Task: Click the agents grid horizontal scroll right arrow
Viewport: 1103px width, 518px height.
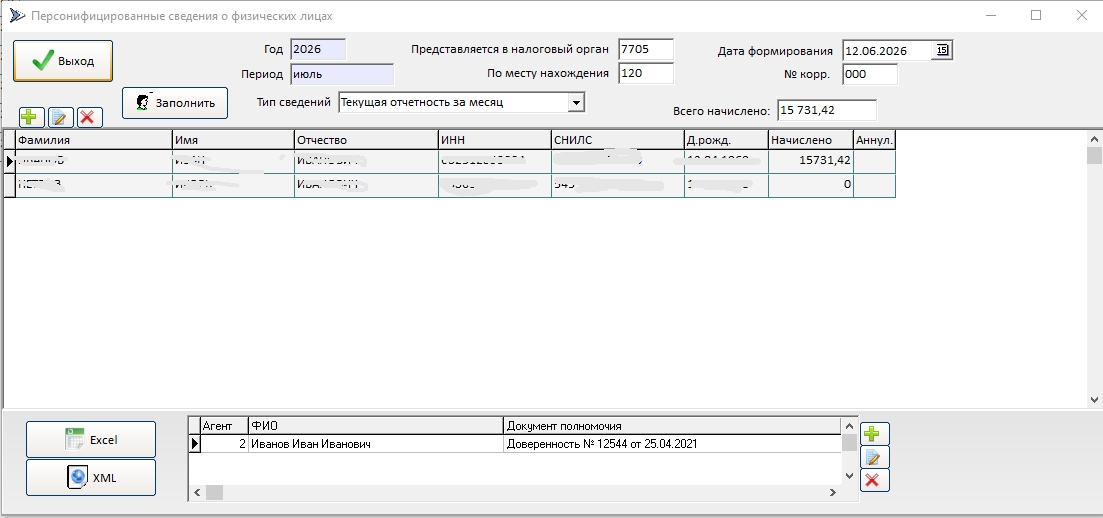Action: pyautogui.click(x=834, y=493)
